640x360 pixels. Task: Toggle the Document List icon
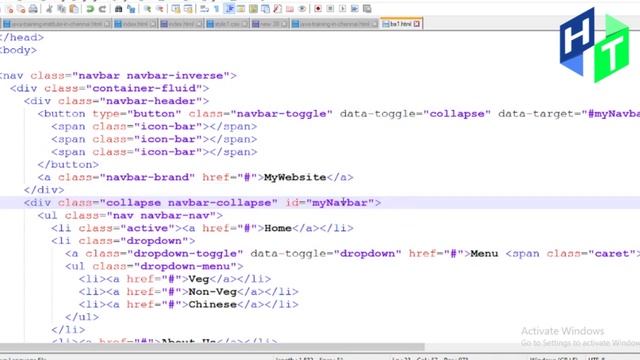tap(265, 9)
